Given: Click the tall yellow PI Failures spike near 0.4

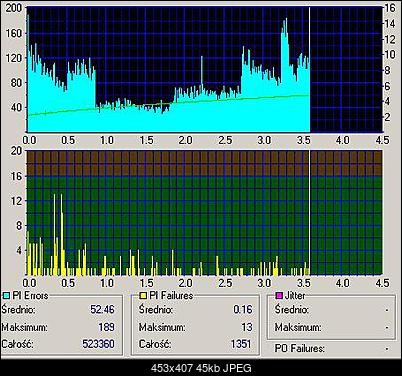Looking at the screenshot, I should (x=61, y=233).
